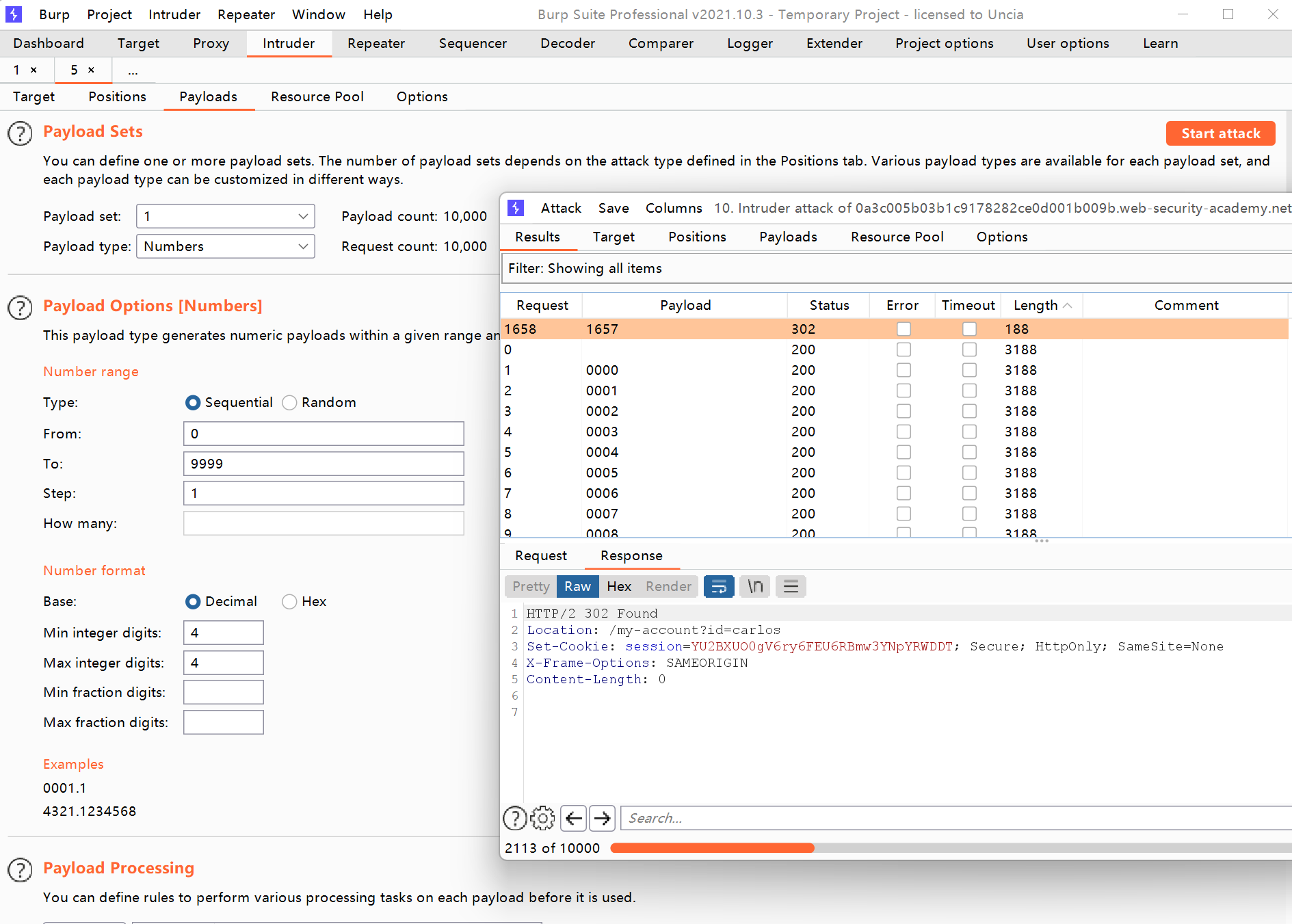The width and height of the screenshot is (1292, 924).
Task: Switch to the Proxy tab
Action: click(211, 43)
